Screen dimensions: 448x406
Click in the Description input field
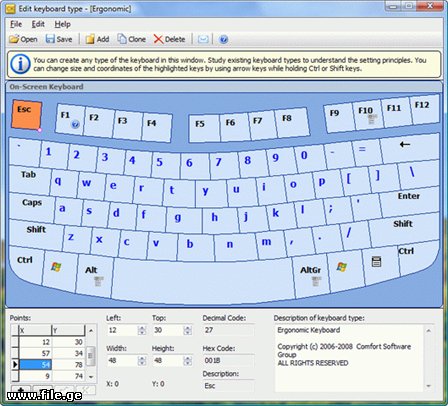(228, 386)
